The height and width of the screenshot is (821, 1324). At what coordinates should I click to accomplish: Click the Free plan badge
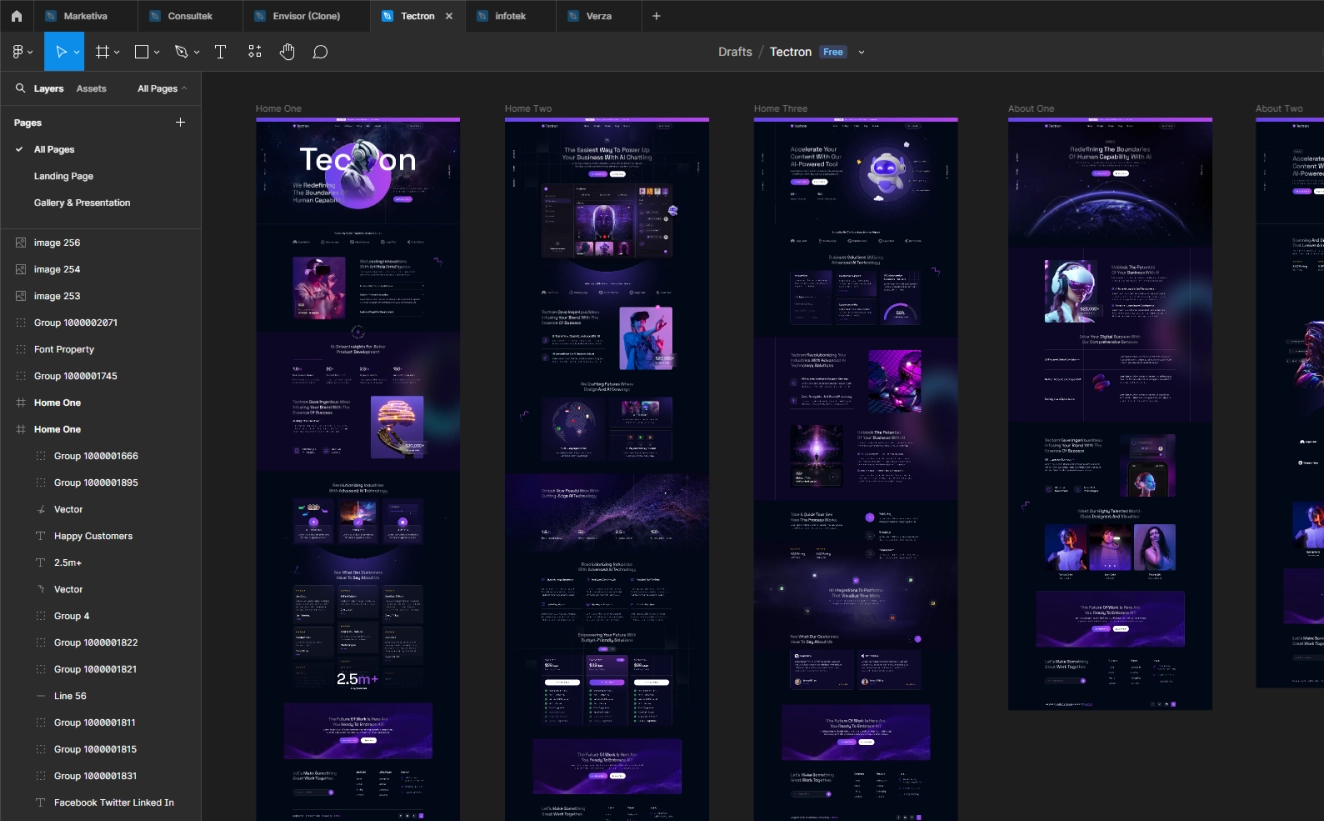click(833, 52)
